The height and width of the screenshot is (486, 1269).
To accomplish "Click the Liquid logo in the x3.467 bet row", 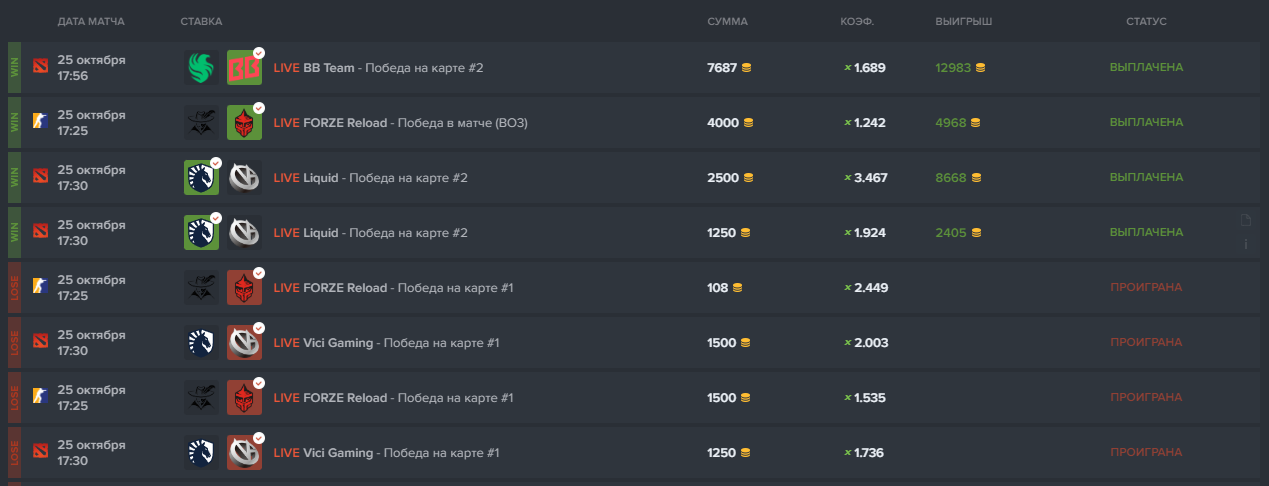I will pos(201,178).
